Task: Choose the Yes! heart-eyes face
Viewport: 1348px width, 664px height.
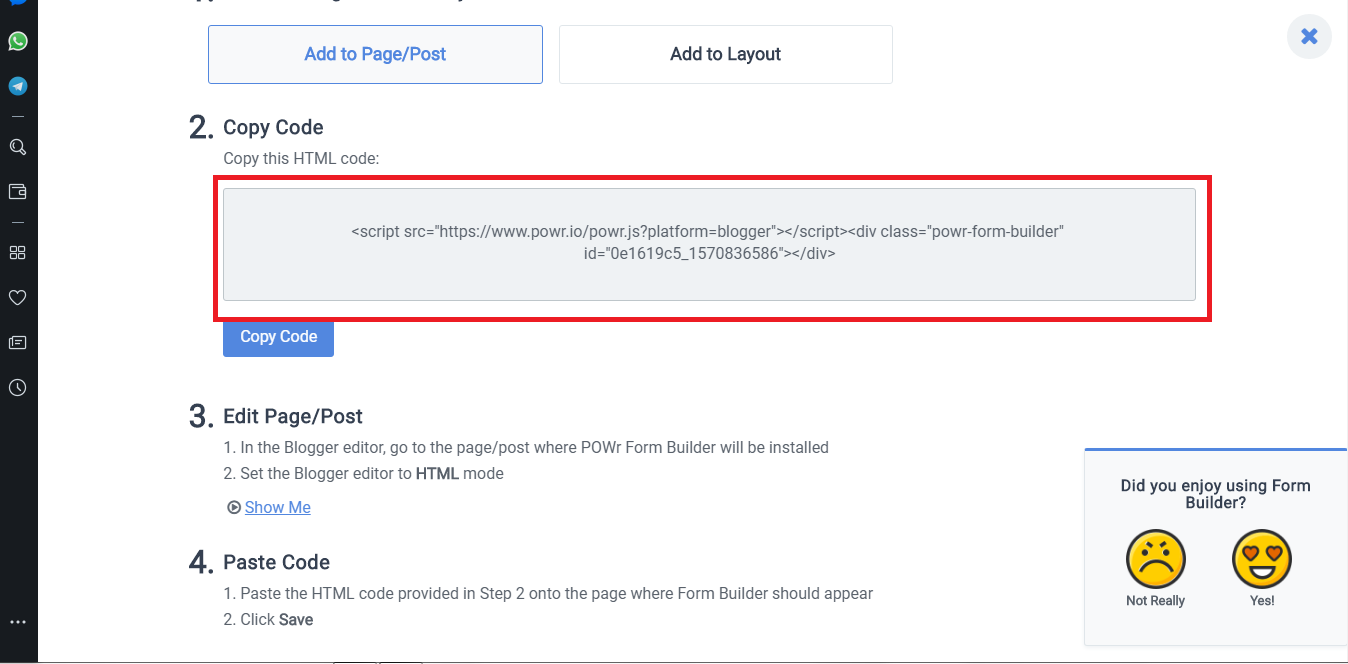Action: click(1262, 559)
